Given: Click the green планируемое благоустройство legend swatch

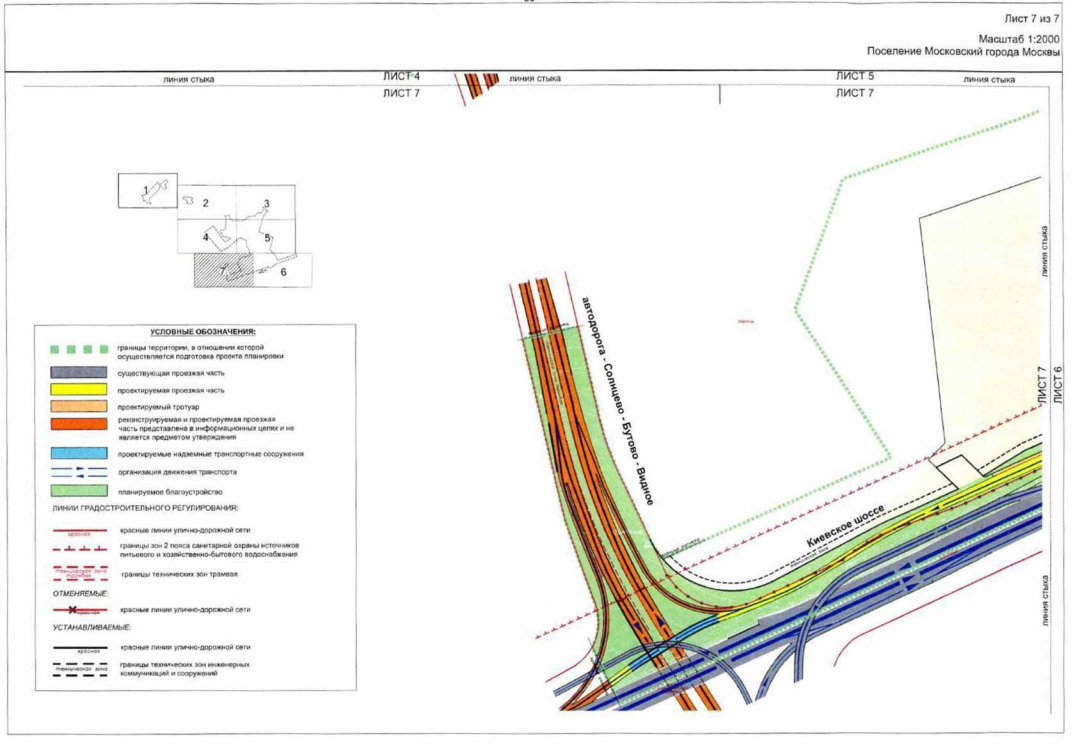Looking at the screenshot, I should point(79,492).
